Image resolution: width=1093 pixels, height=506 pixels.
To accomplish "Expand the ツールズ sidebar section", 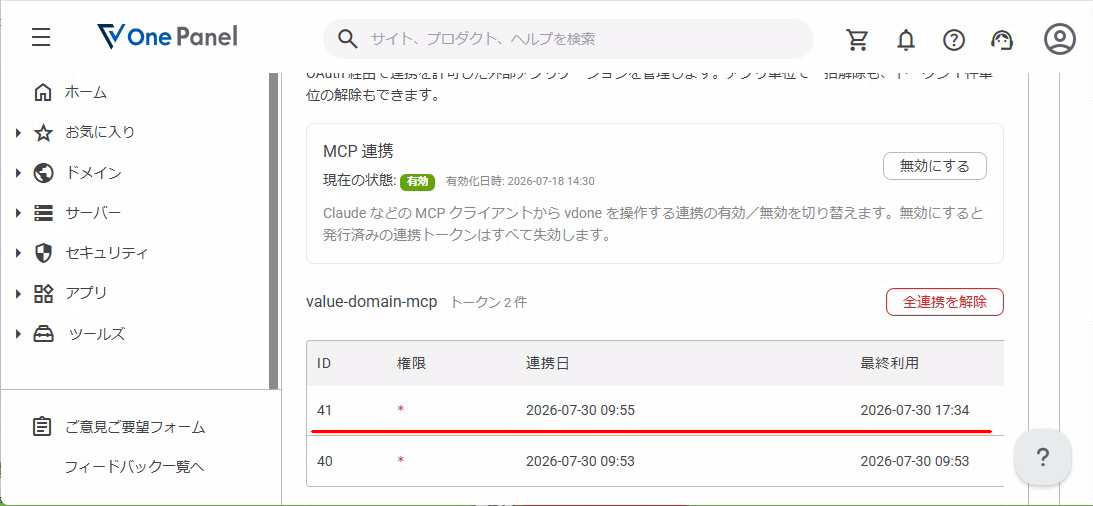I will tap(18, 333).
